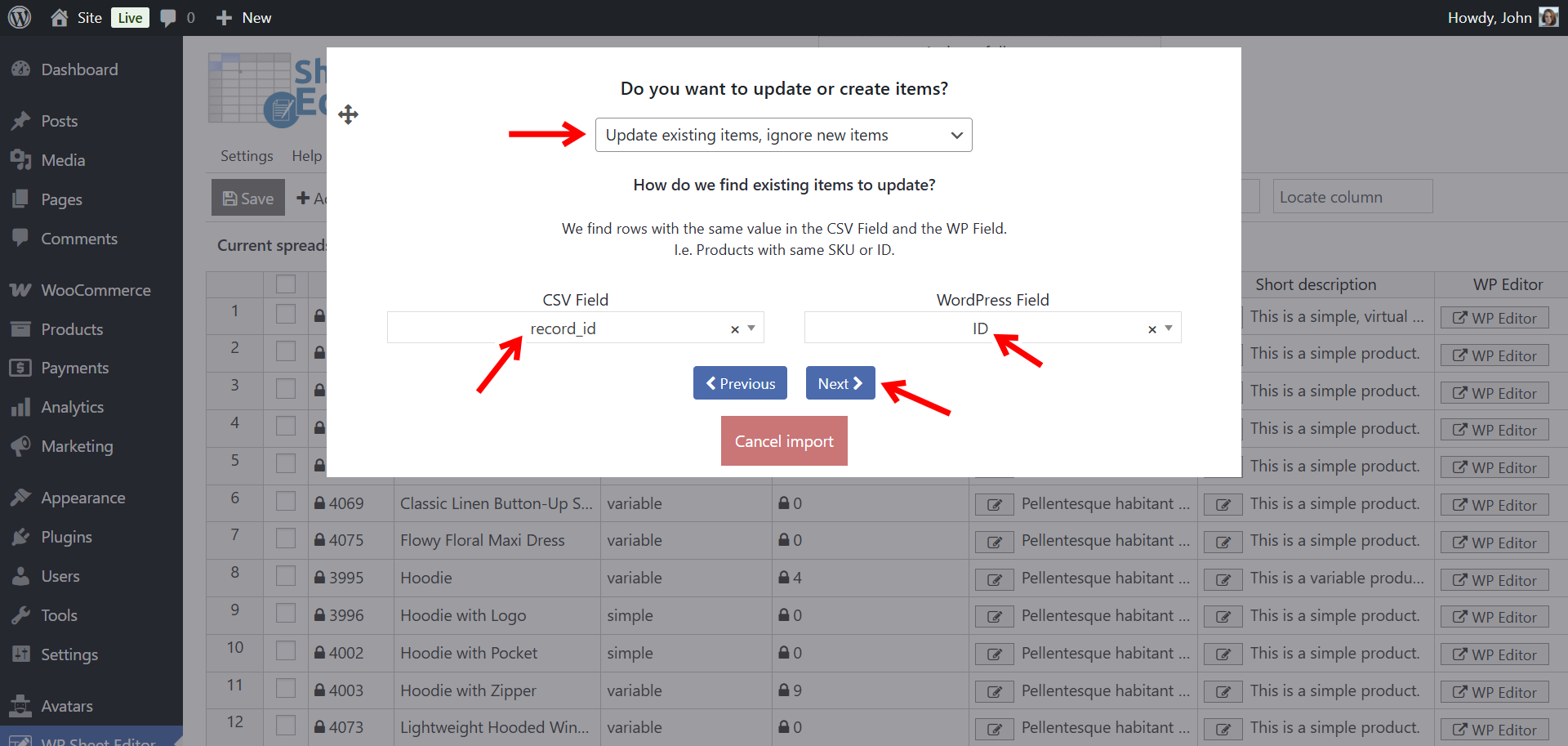
Task: Click the Locate column search field
Action: coord(1352,197)
